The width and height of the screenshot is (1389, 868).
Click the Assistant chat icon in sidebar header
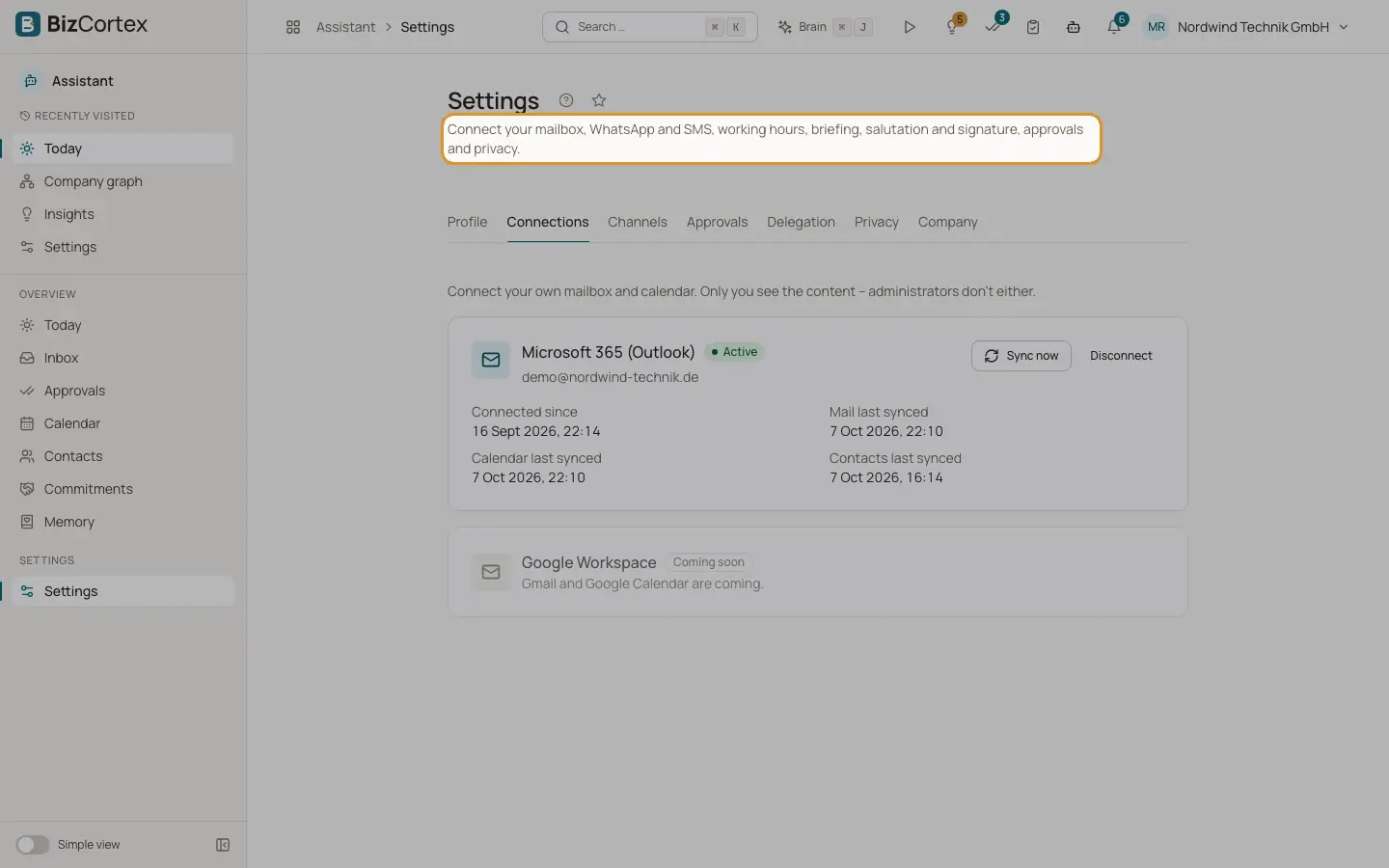point(31,81)
